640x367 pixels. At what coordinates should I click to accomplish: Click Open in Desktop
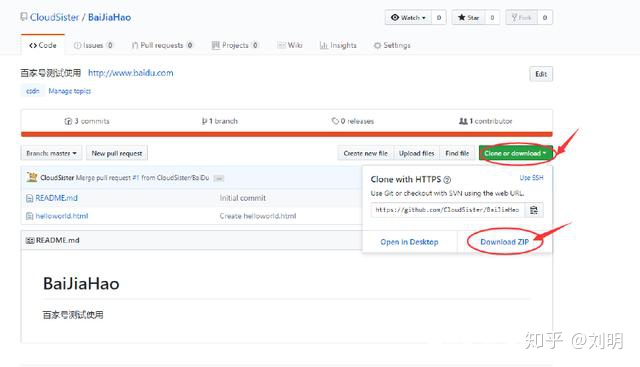click(x=409, y=242)
